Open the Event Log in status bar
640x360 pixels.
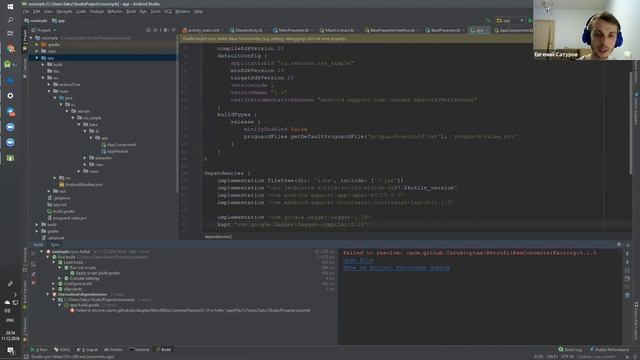coord(570,350)
